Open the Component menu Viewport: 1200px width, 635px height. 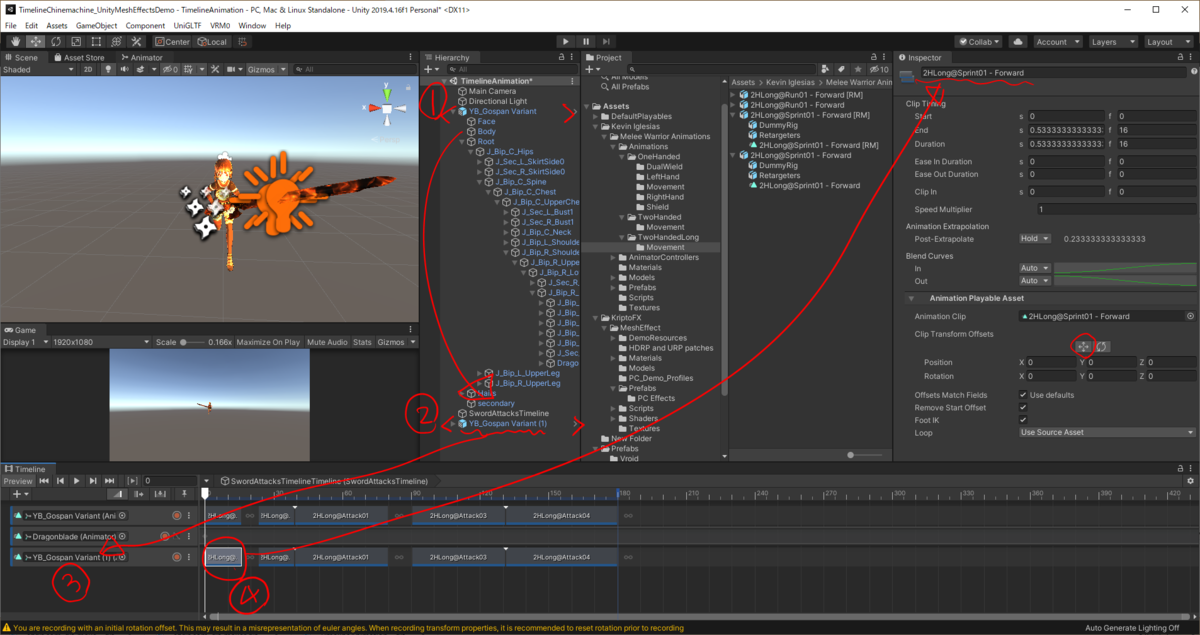146,25
